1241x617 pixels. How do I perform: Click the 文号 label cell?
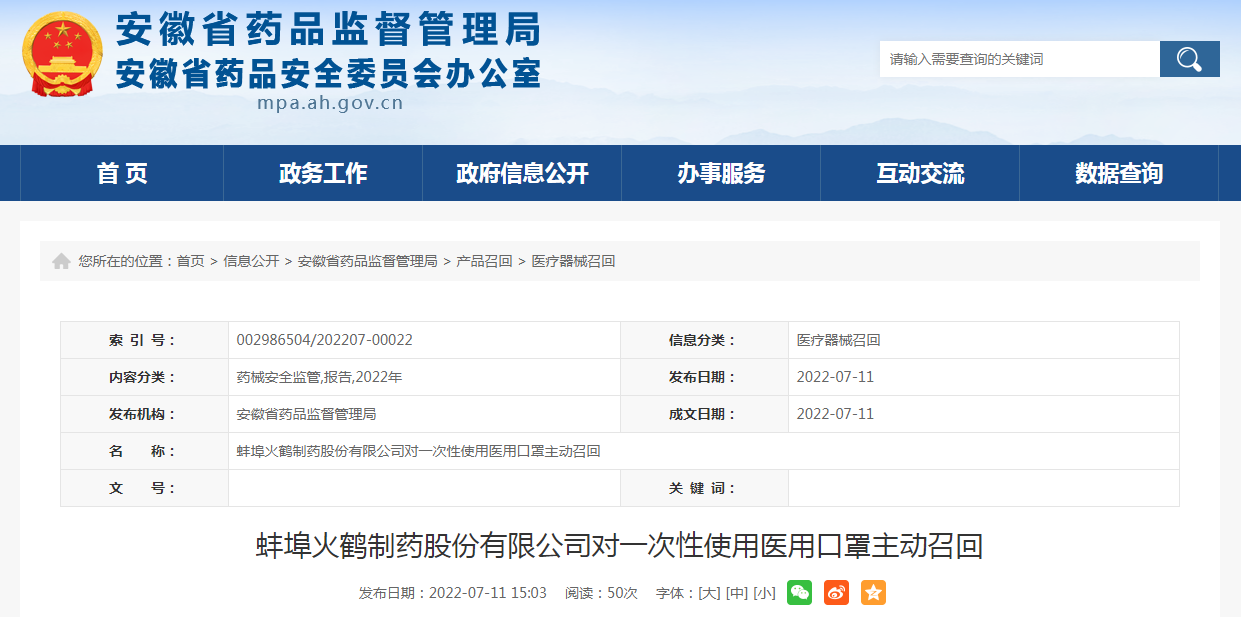tap(144, 488)
